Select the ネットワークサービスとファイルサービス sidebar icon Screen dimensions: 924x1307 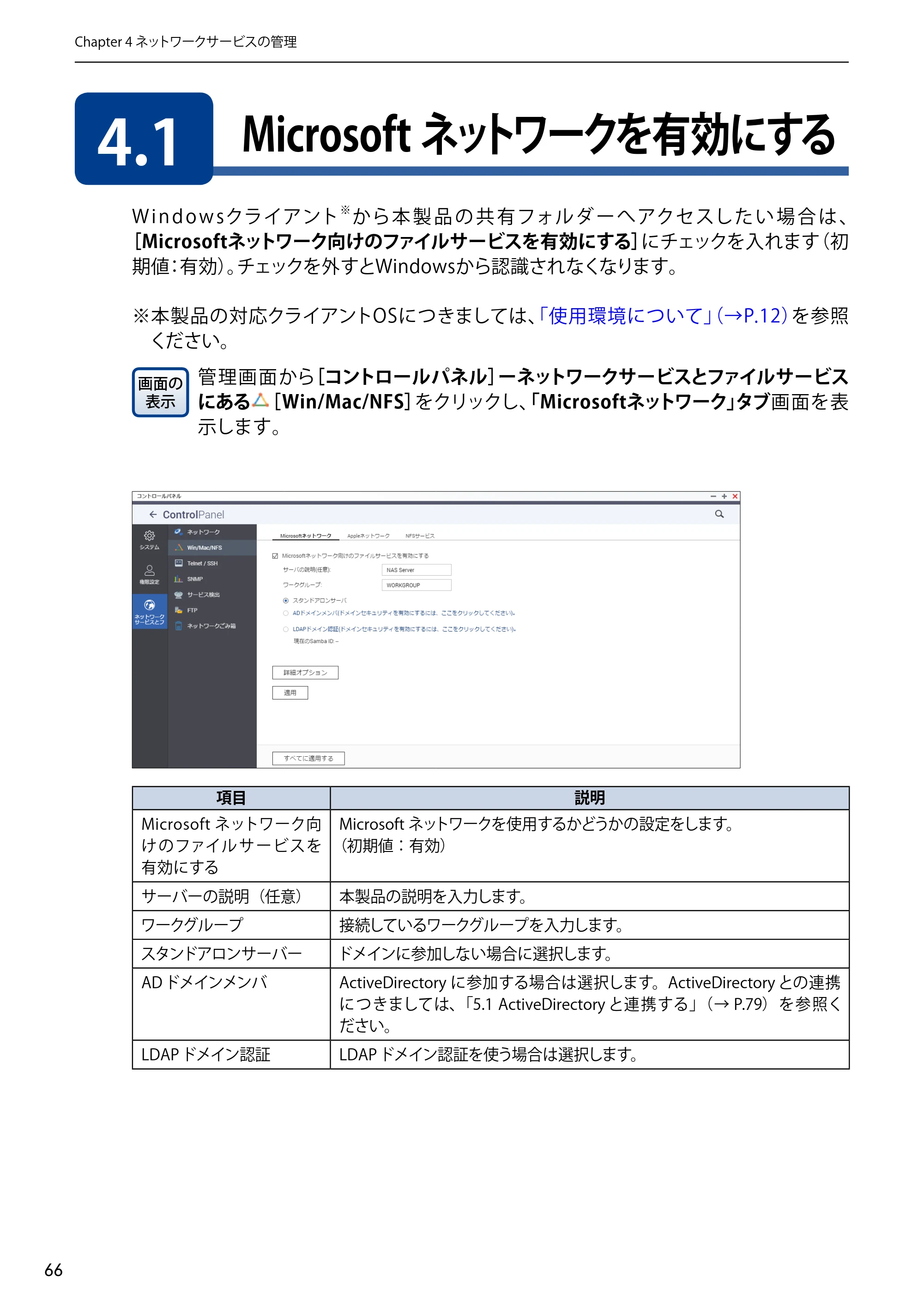pyautogui.click(x=150, y=612)
